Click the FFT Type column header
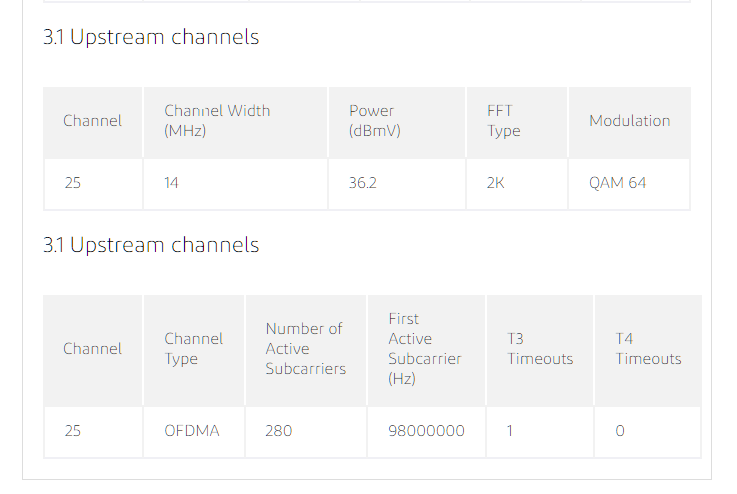This screenshot has height=494, width=737. [503, 121]
